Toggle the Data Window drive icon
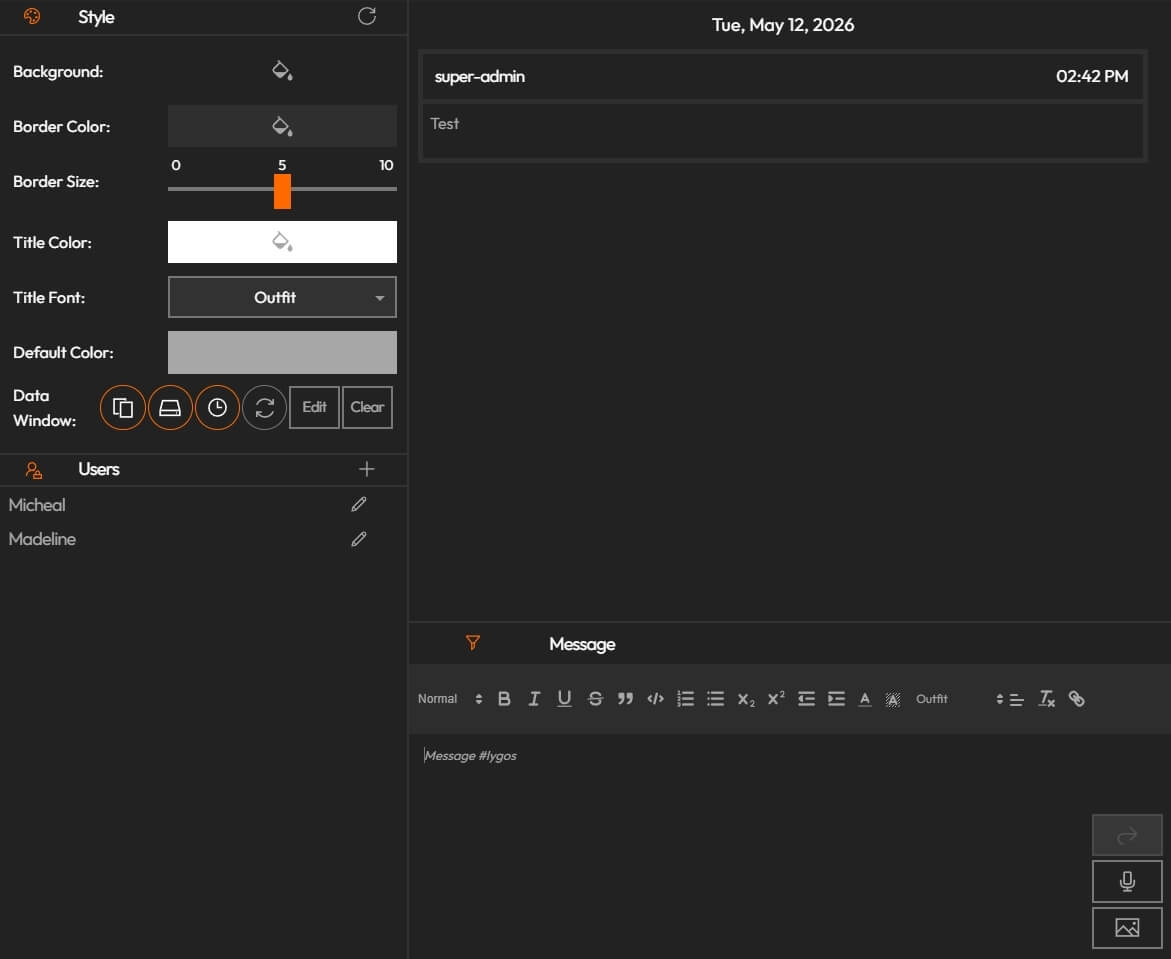This screenshot has height=959, width=1171. tap(170, 408)
